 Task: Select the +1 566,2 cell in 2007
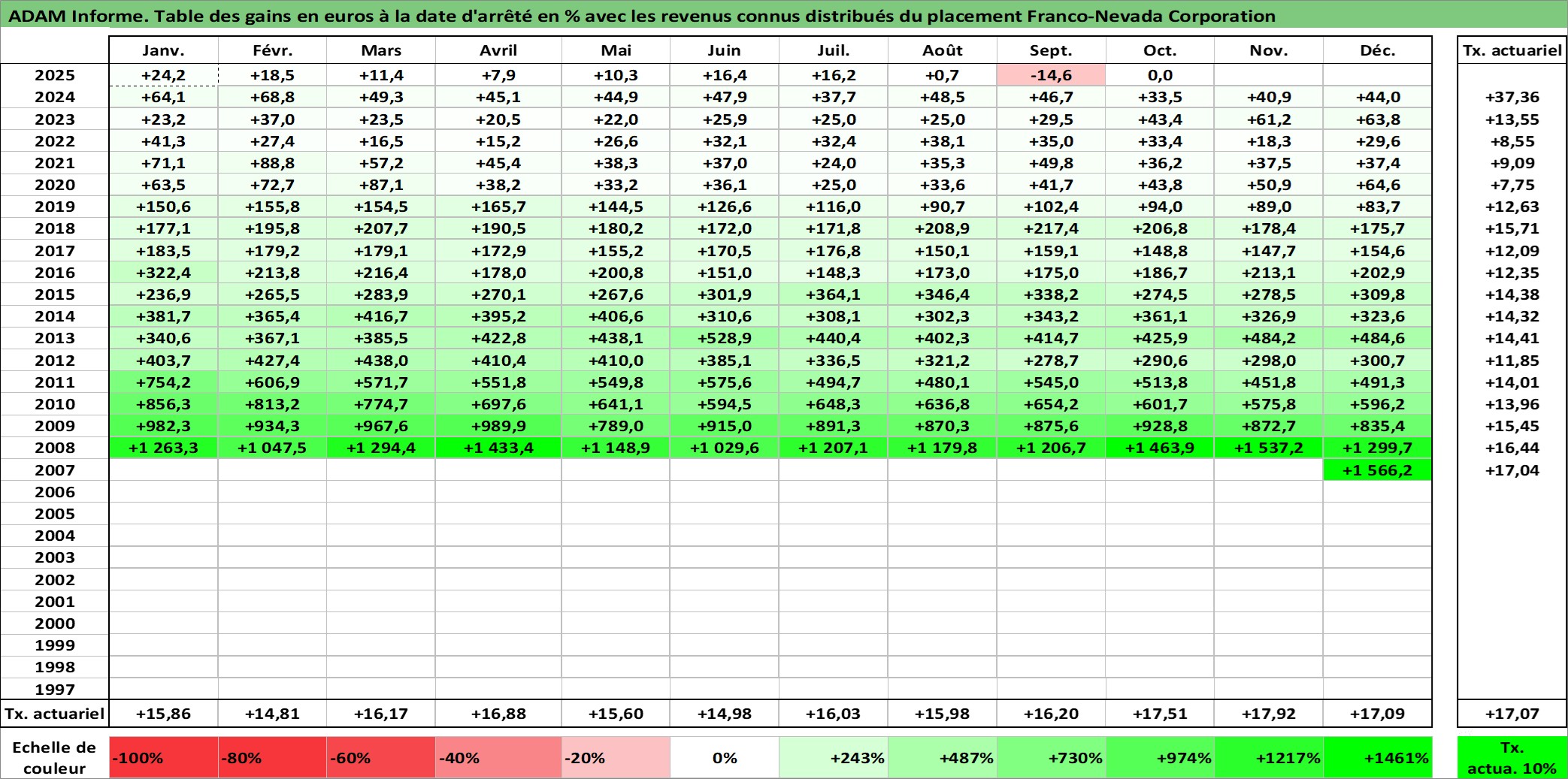point(1377,470)
